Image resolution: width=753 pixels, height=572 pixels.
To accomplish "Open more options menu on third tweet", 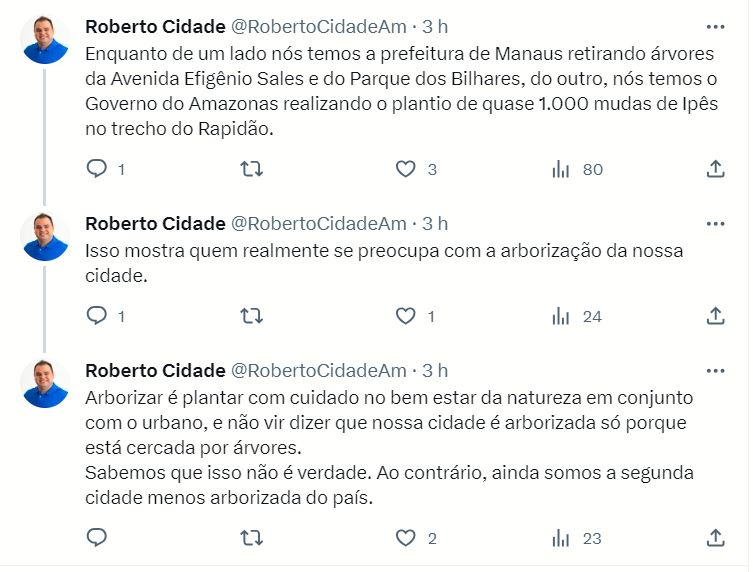I will [x=715, y=370].
